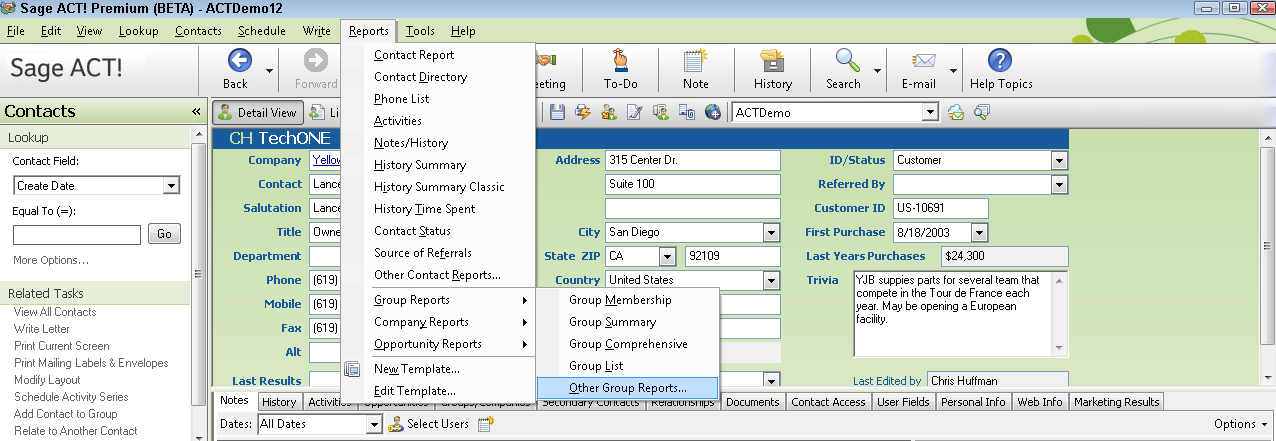This screenshot has height=441, width=1276.
Task: Click the To-Do toolbar icon
Action: (620, 69)
